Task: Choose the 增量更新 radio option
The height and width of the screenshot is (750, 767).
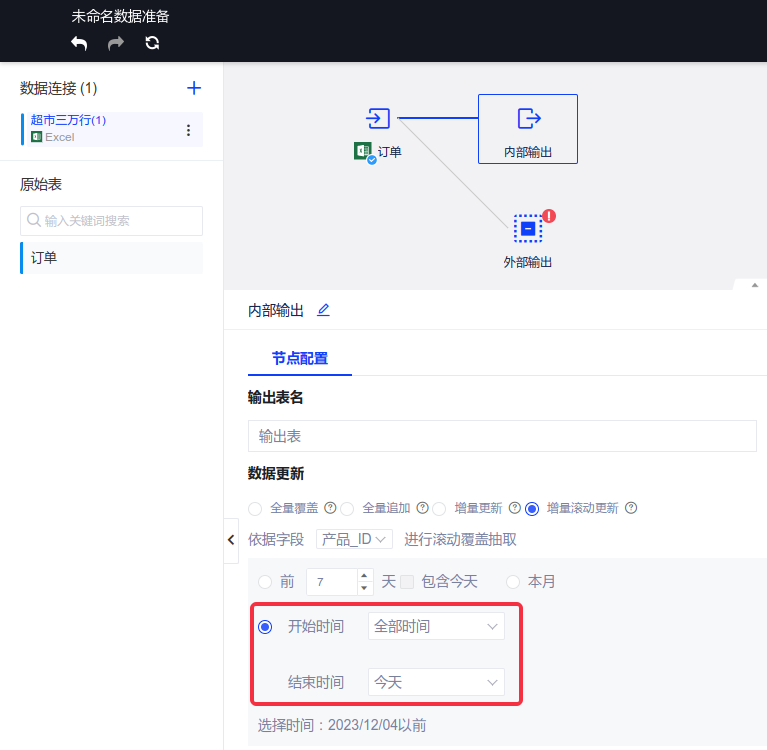Action: (x=439, y=508)
